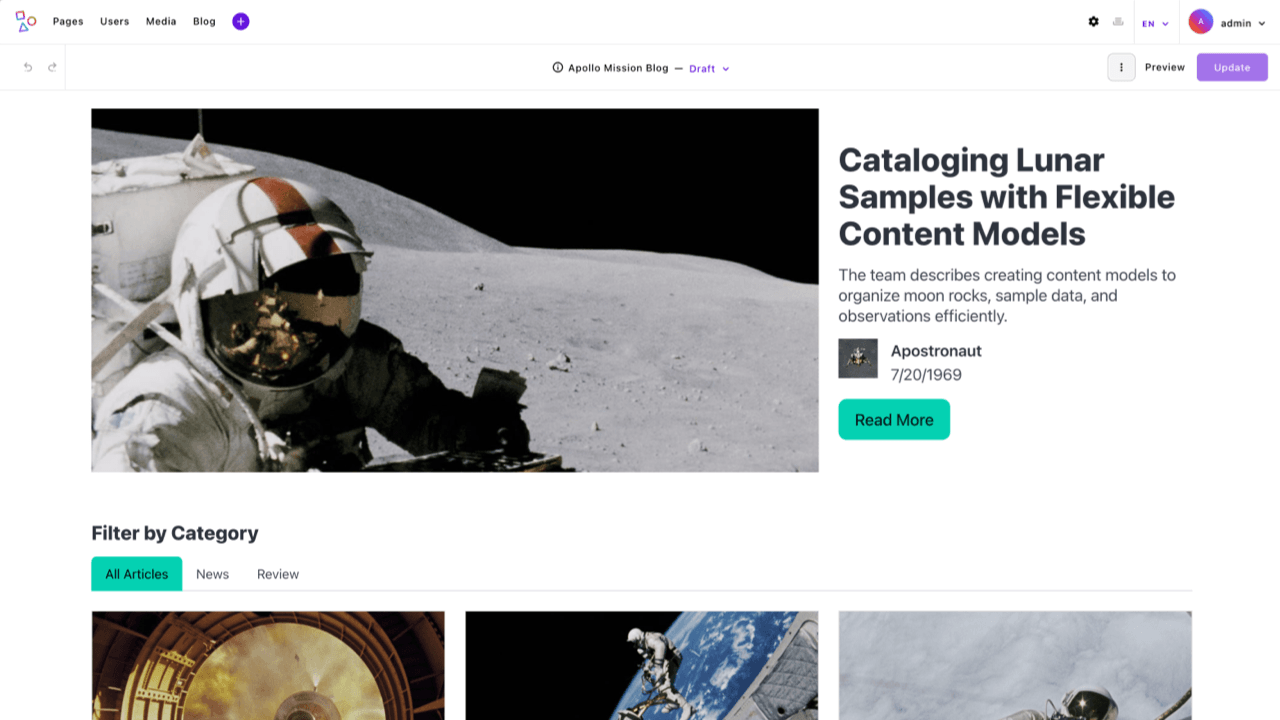1280x720 pixels.
Task: Click the admin user avatar
Action: 1201,21
